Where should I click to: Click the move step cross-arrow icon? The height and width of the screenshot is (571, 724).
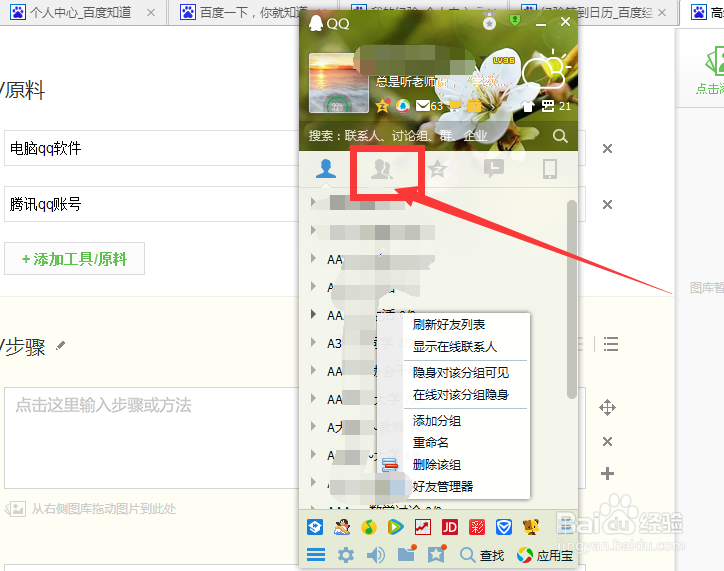pyautogui.click(x=607, y=408)
